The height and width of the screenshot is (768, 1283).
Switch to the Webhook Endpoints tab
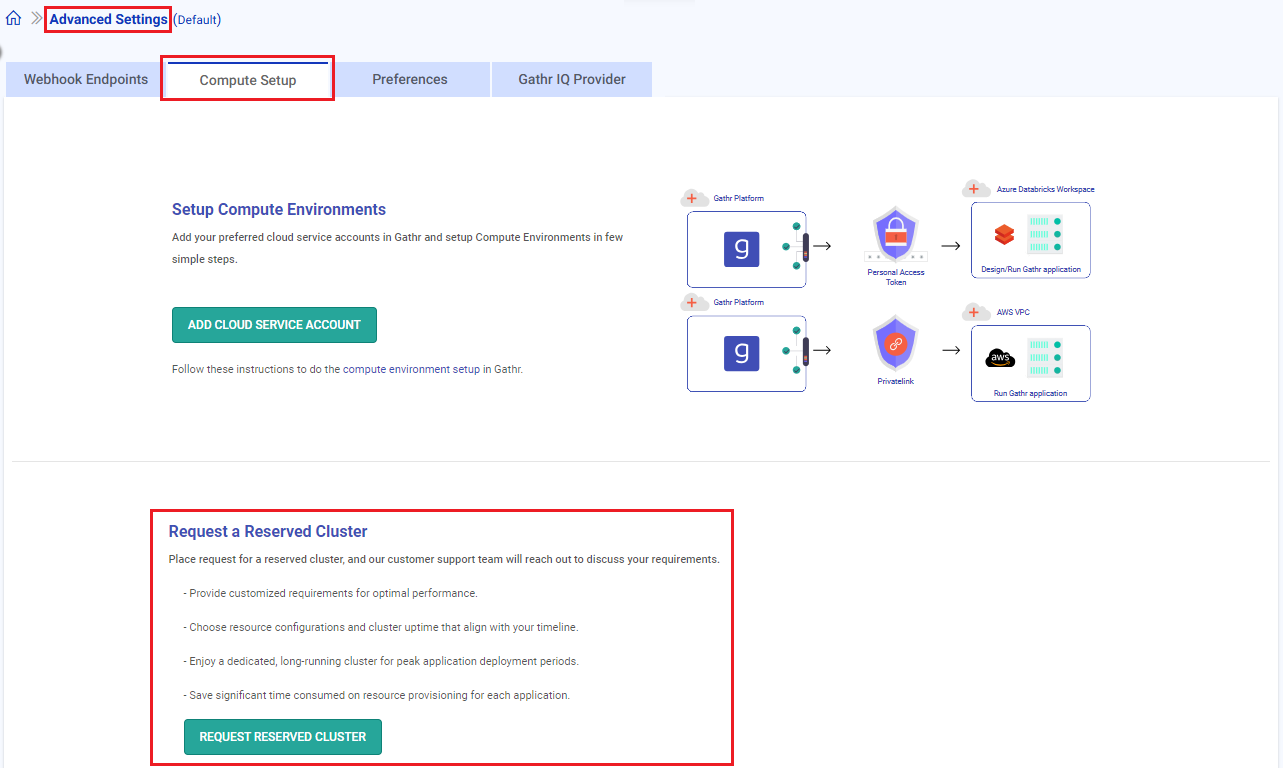[x=86, y=79]
